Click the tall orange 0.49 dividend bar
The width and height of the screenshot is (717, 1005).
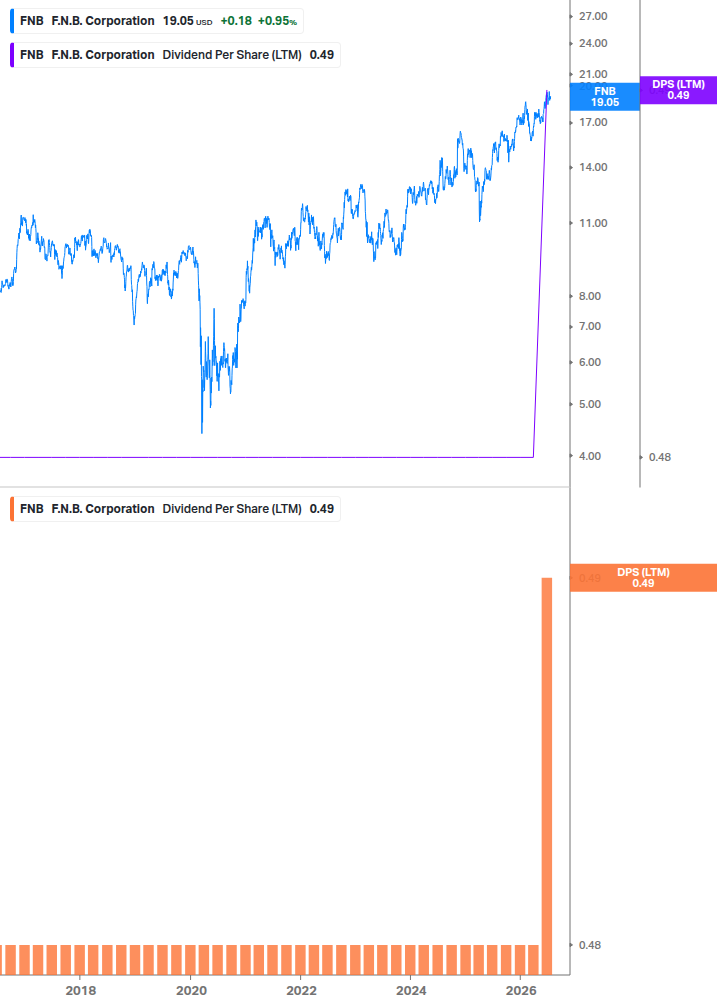coord(547,776)
